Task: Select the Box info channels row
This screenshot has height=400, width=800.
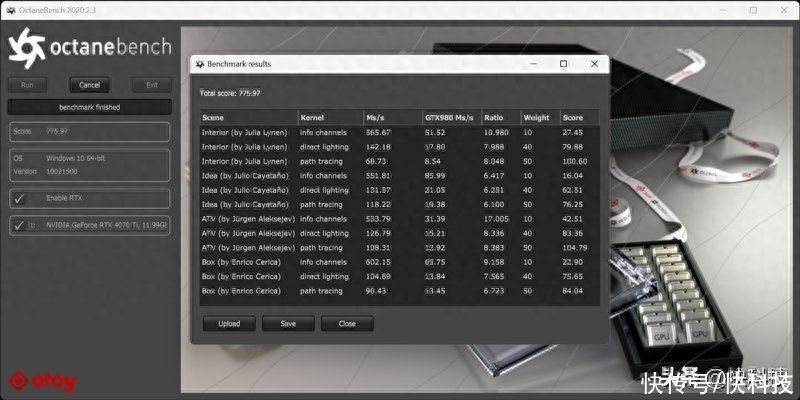Action: pos(399,262)
